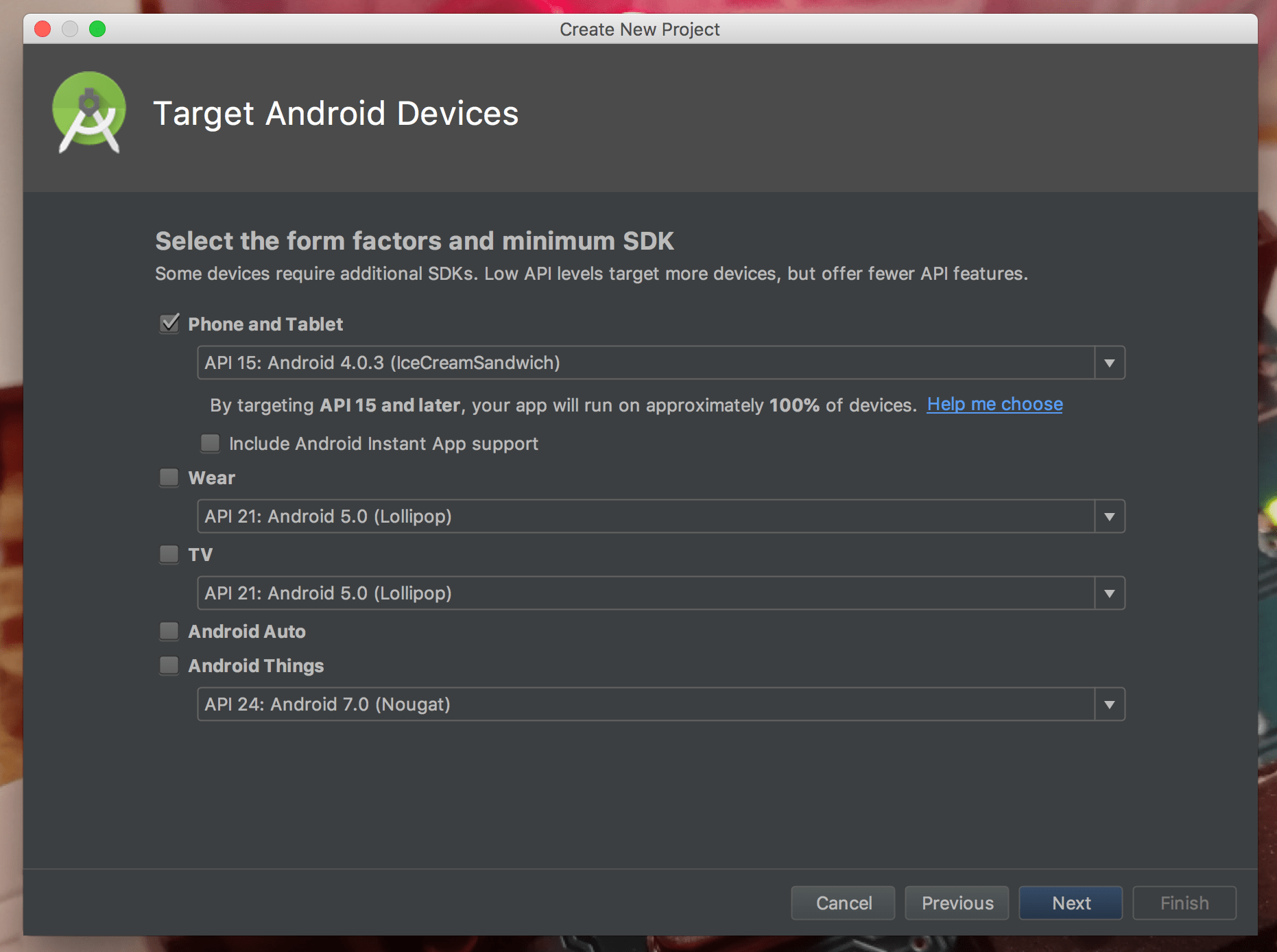Click the Previous button
The height and width of the screenshot is (952, 1277).
(x=956, y=903)
